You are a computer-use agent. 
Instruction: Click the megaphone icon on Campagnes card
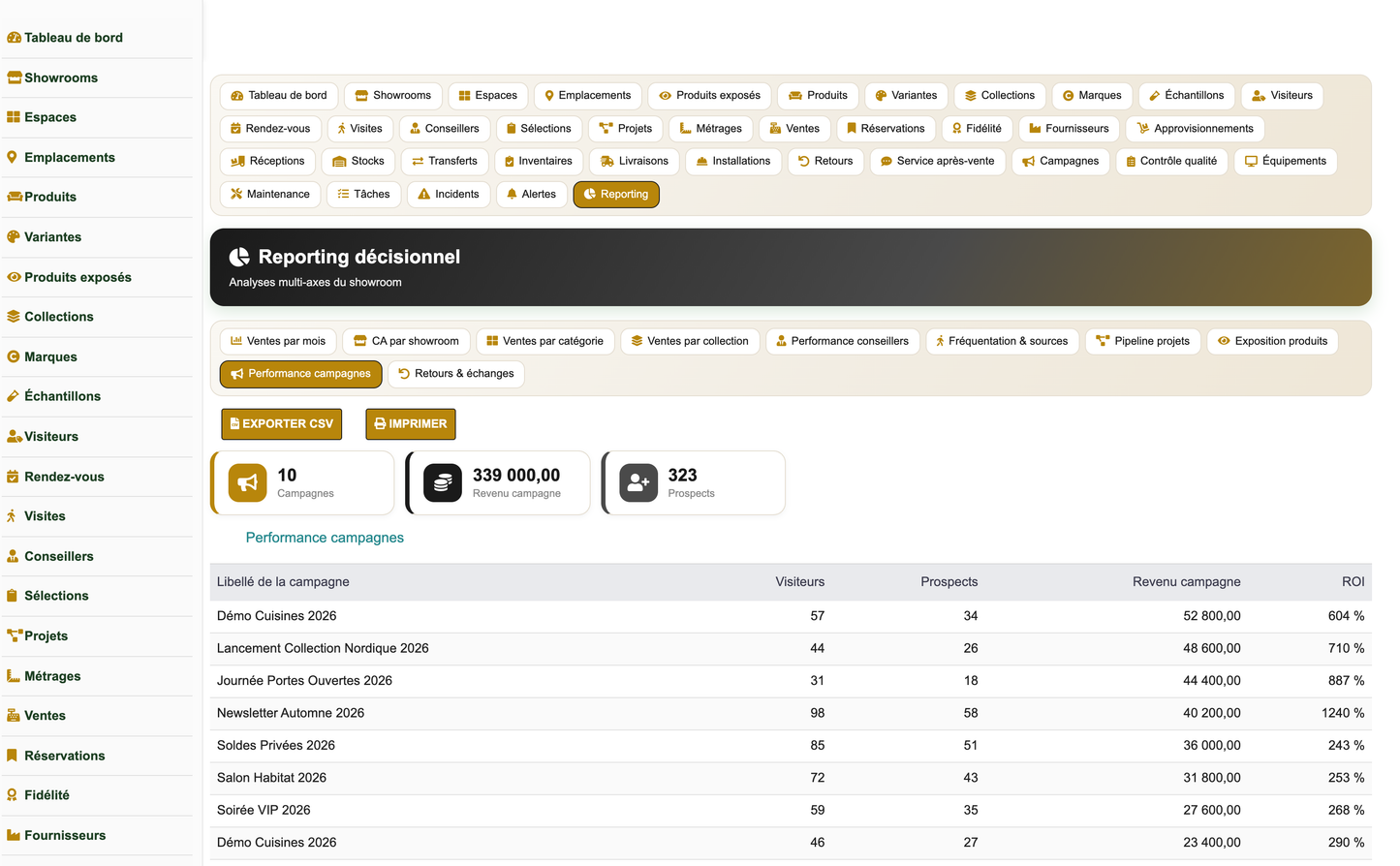(248, 482)
